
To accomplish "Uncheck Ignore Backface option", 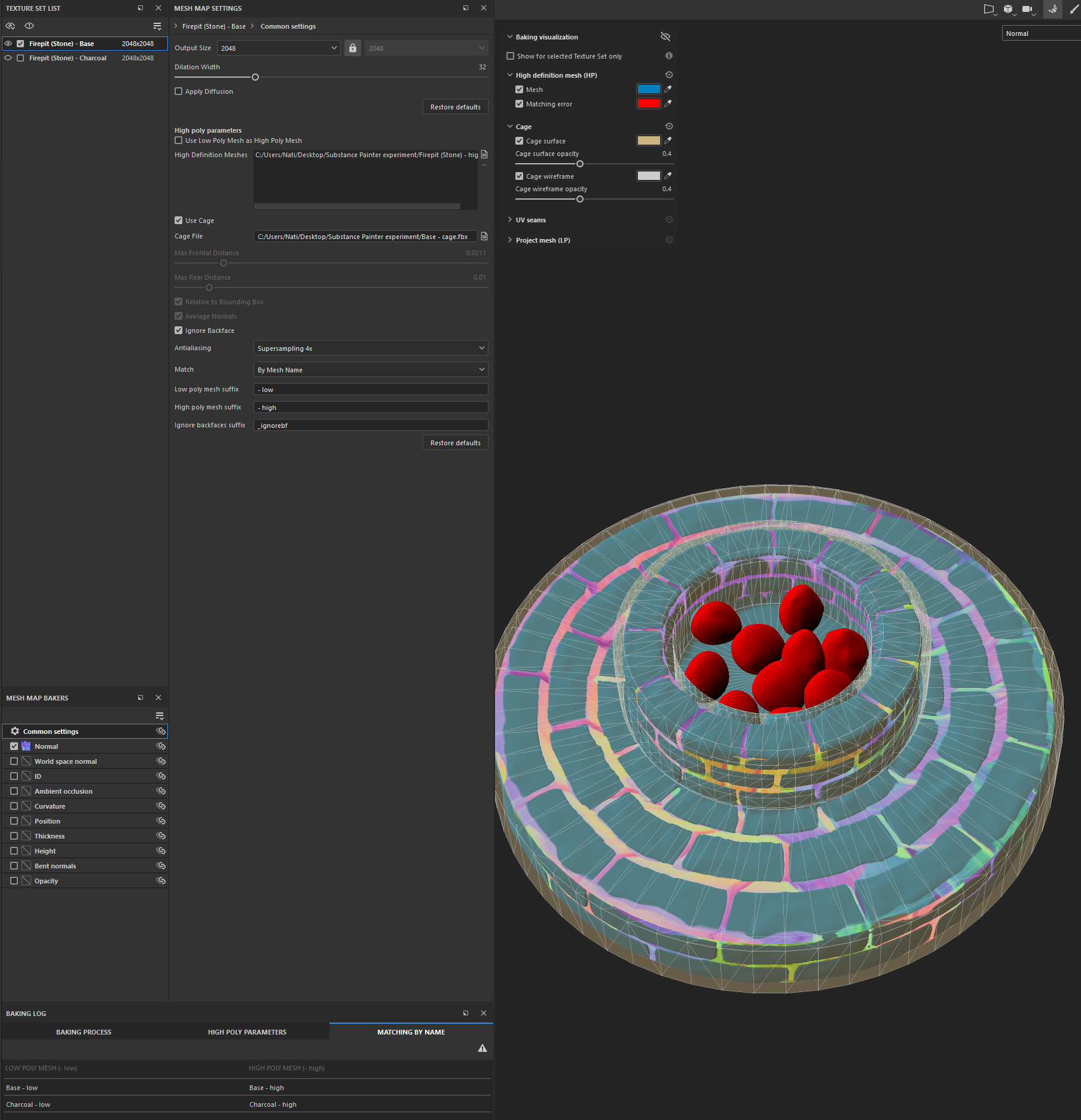I will coord(178,330).
